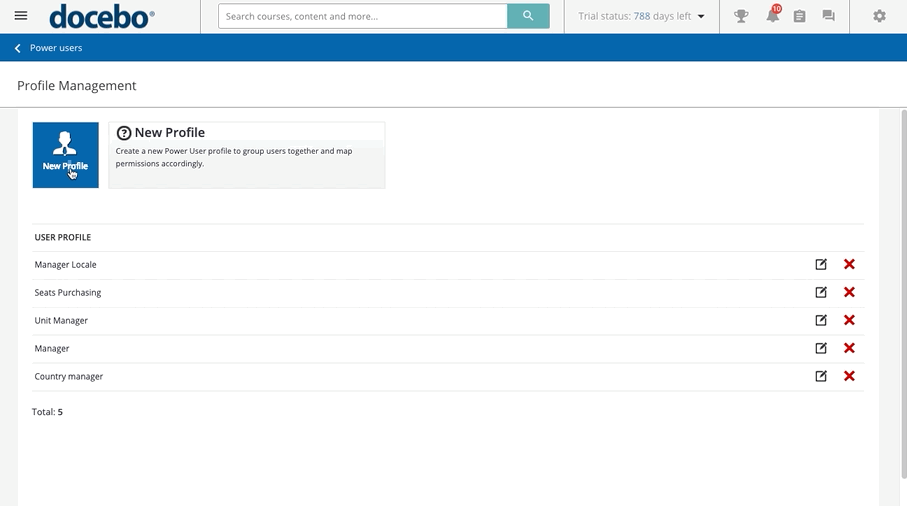
Task: Open notifications bell with badge
Action: tap(772, 16)
